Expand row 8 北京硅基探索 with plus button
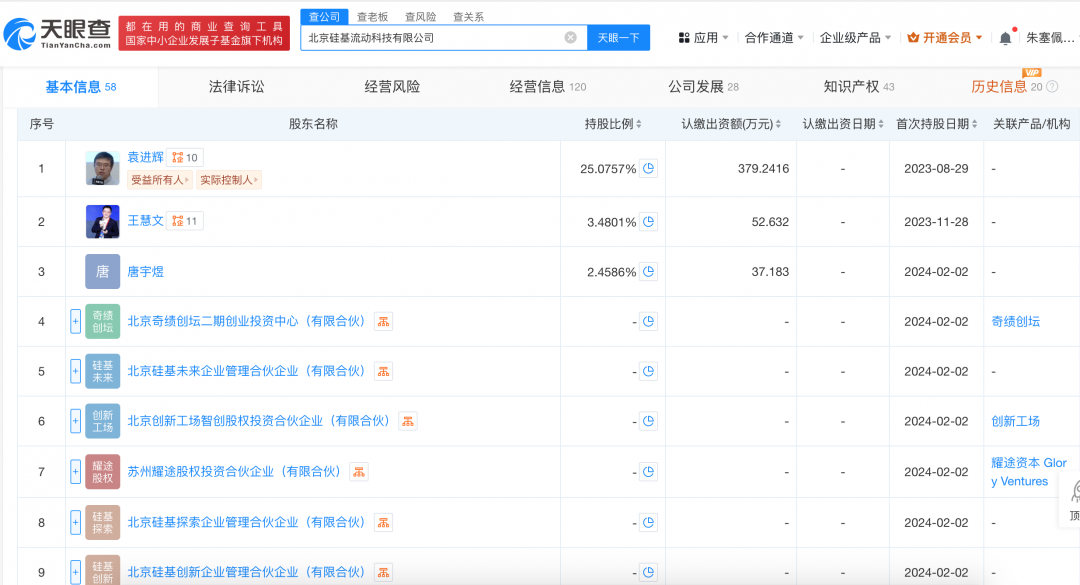1080x585 pixels. (75, 522)
